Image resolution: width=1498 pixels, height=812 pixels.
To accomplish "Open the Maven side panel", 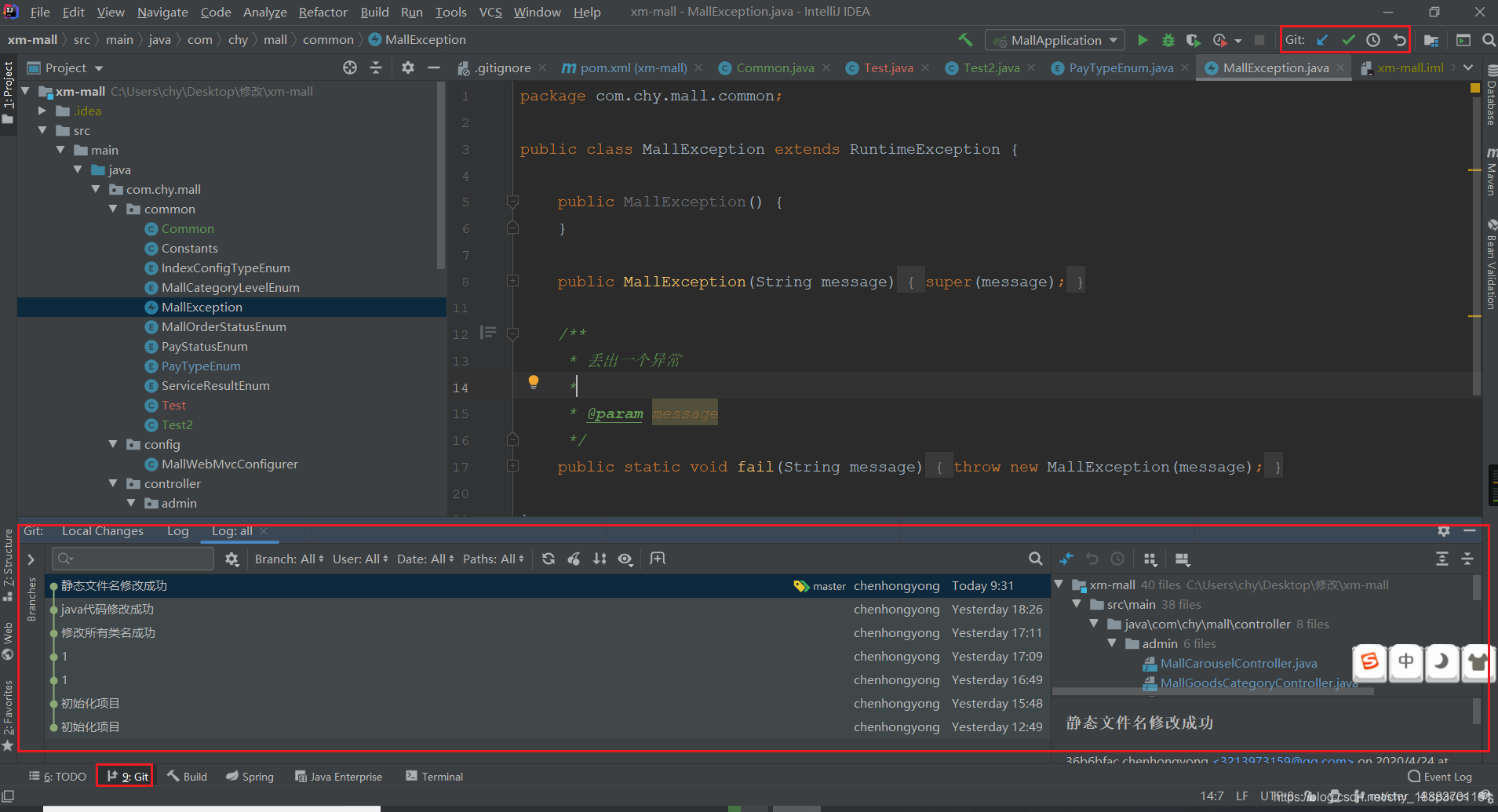I will (x=1491, y=170).
